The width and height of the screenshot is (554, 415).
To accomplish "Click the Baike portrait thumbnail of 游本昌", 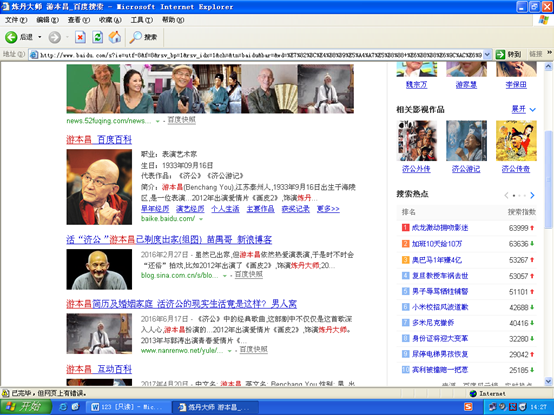I will pos(99,187).
